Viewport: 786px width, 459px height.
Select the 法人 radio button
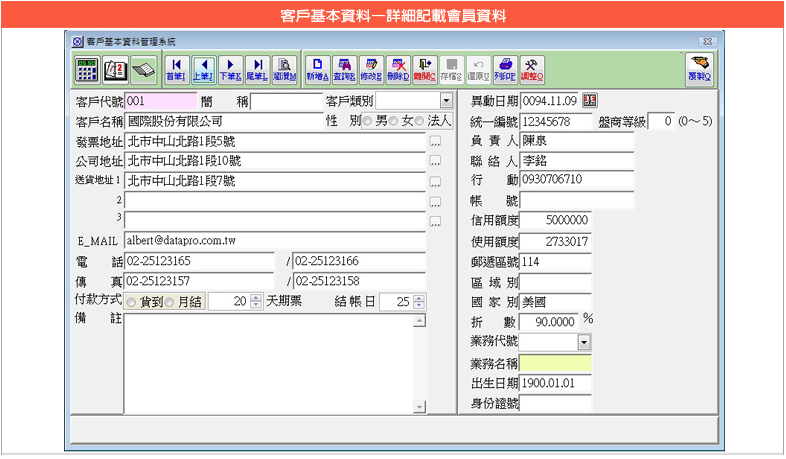coord(422,121)
